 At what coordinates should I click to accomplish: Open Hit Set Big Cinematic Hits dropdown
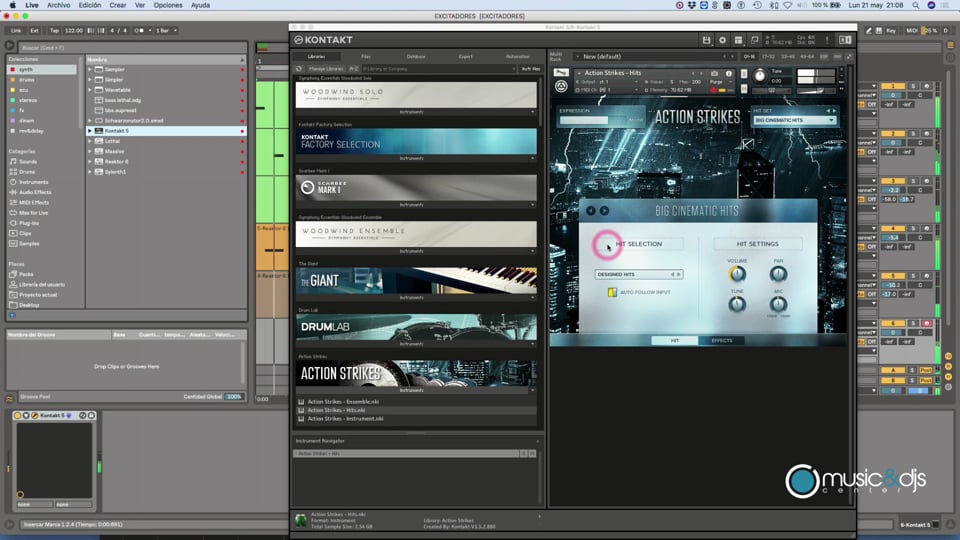click(x=795, y=121)
